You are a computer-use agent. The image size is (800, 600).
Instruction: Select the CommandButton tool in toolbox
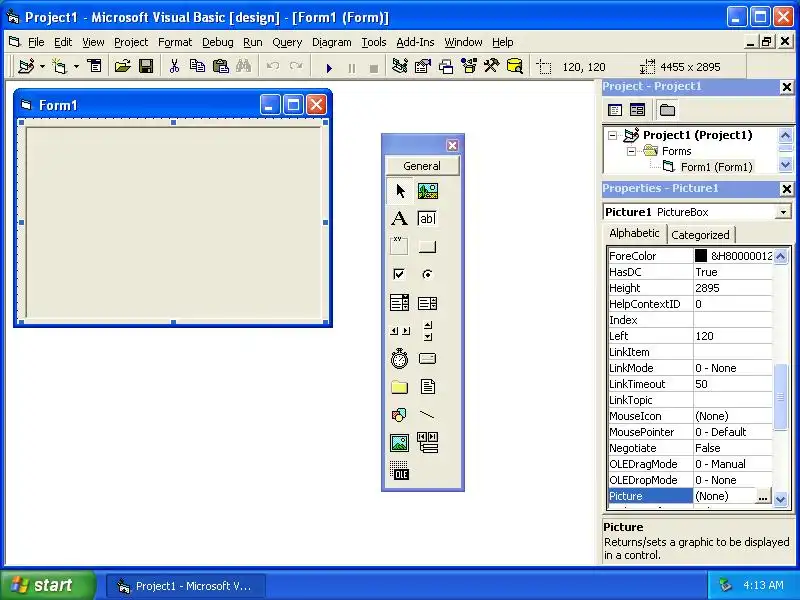(x=428, y=246)
